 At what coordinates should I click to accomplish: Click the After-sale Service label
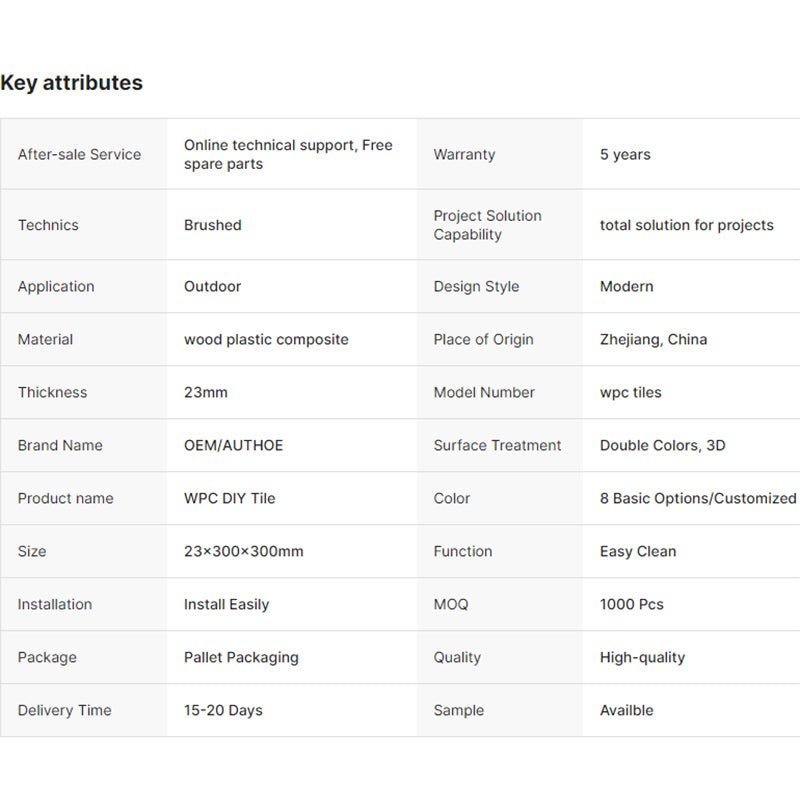click(79, 154)
